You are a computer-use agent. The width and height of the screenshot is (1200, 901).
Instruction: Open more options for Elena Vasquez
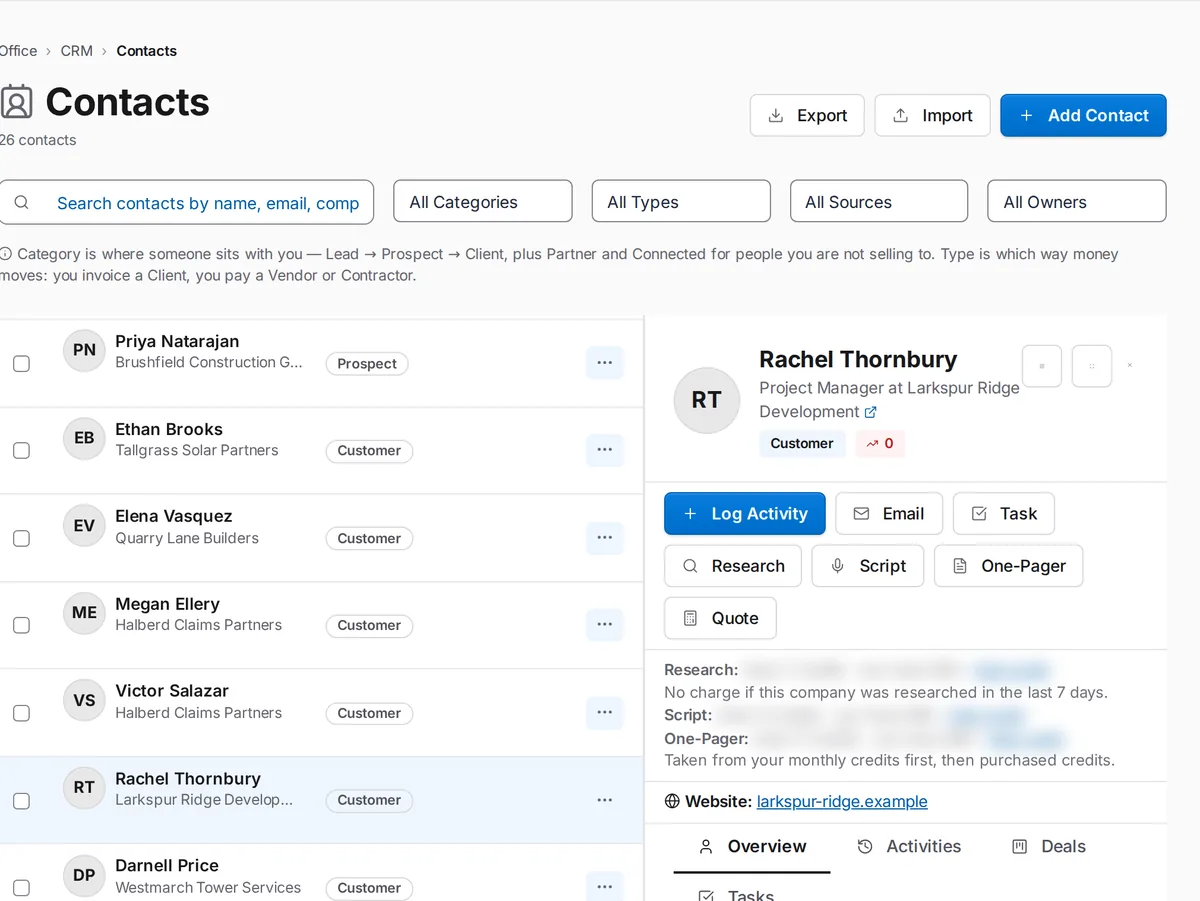[604, 538]
